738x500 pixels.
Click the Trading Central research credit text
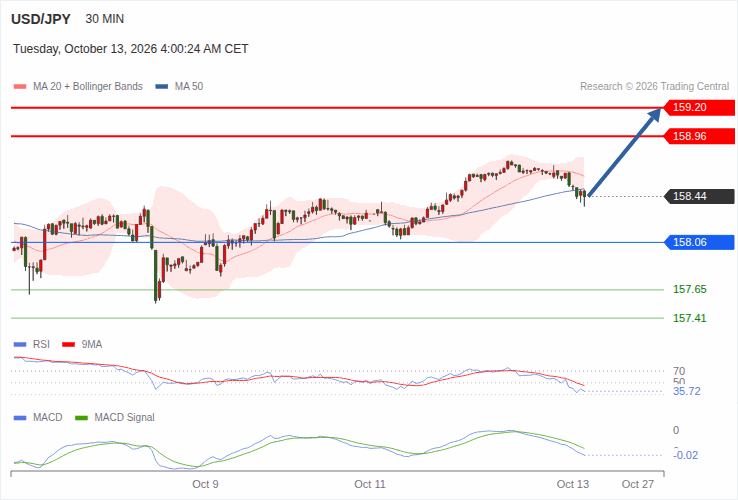coord(654,87)
